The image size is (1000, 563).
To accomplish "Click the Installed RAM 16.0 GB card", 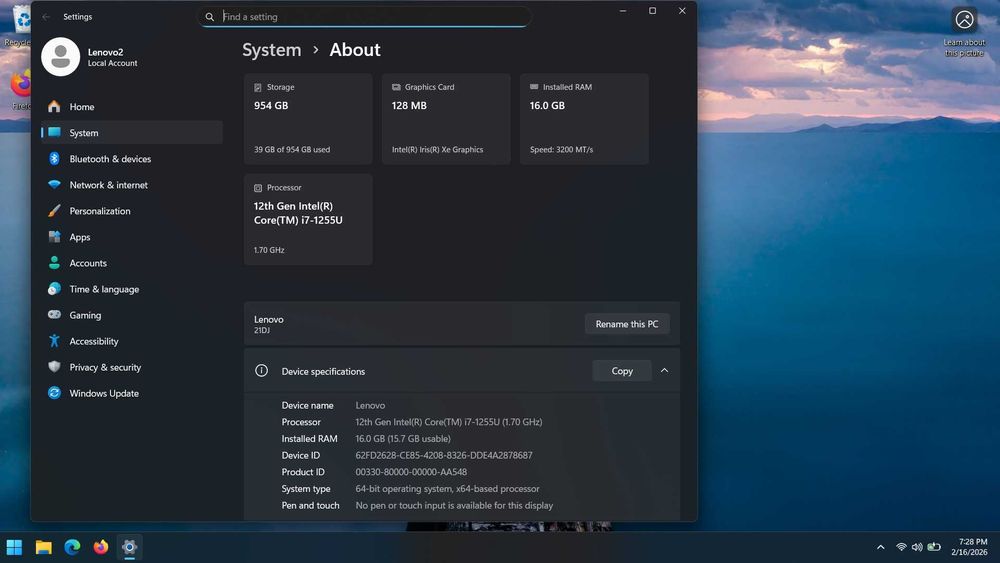I will [x=584, y=119].
